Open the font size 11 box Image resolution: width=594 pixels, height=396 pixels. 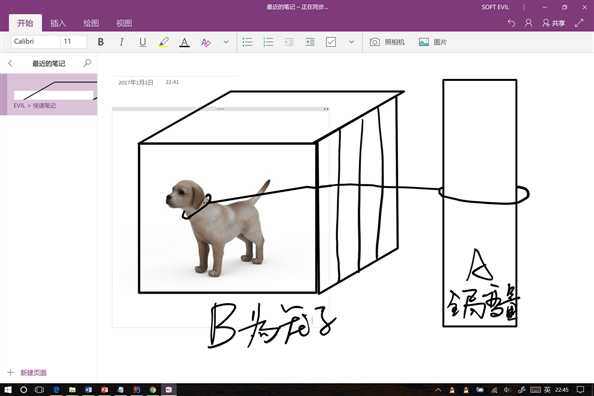(x=73, y=42)
